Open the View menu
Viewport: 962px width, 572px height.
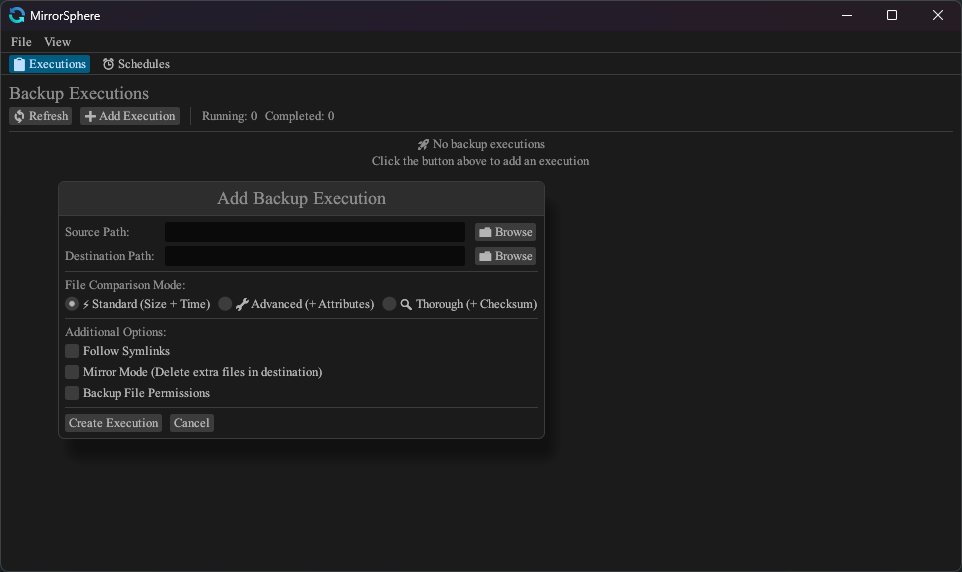tap(57, 42)
